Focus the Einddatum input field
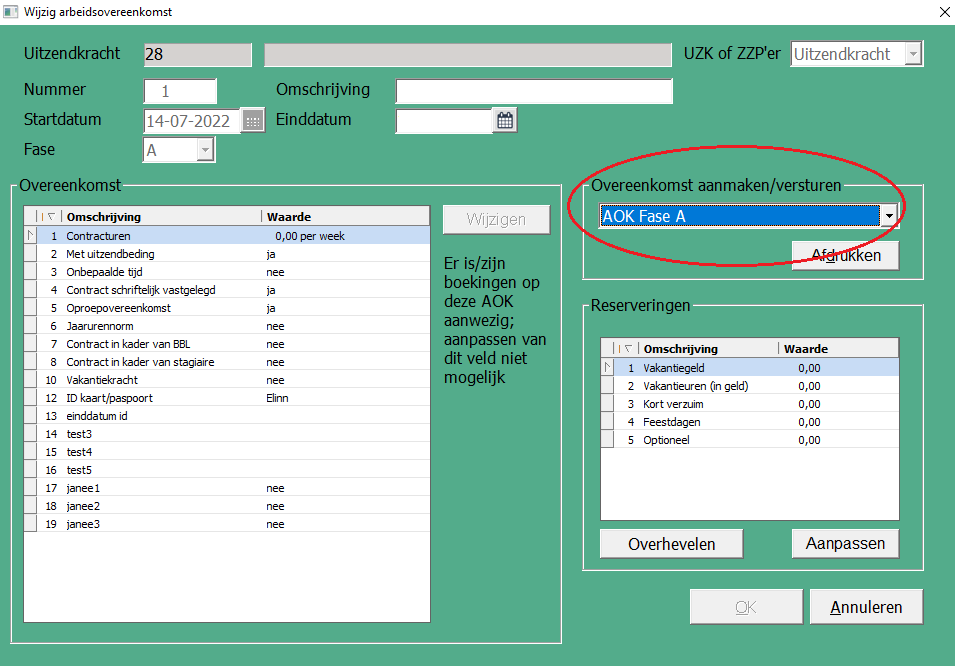 (444, 121)
